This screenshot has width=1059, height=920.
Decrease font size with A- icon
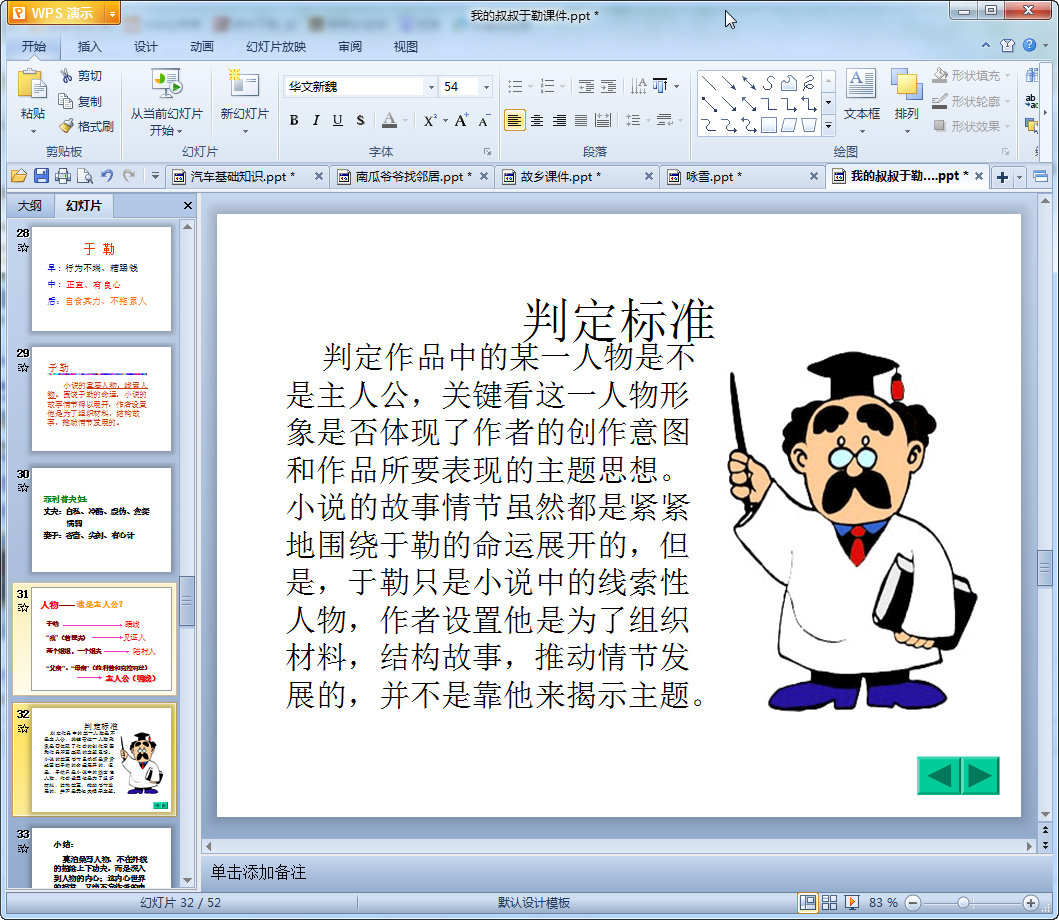coord(484,120)
